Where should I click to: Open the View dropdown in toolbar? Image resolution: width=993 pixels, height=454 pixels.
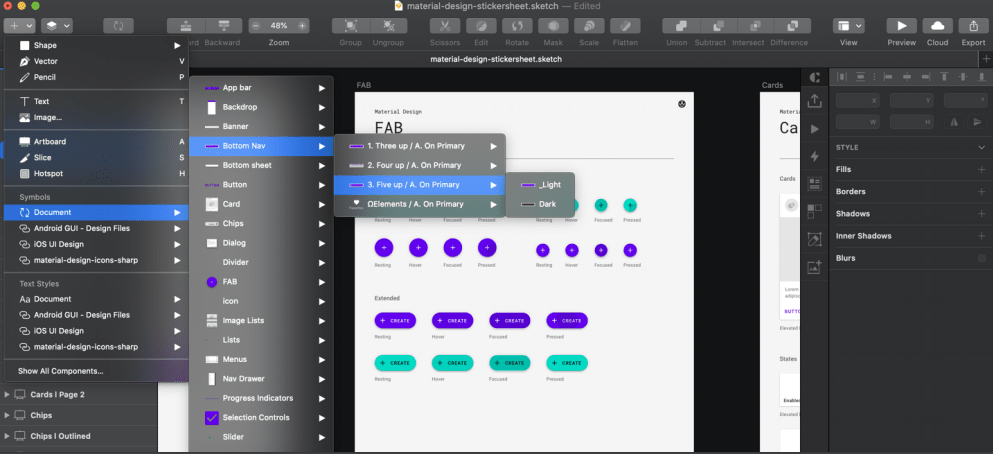pos(849,25)
